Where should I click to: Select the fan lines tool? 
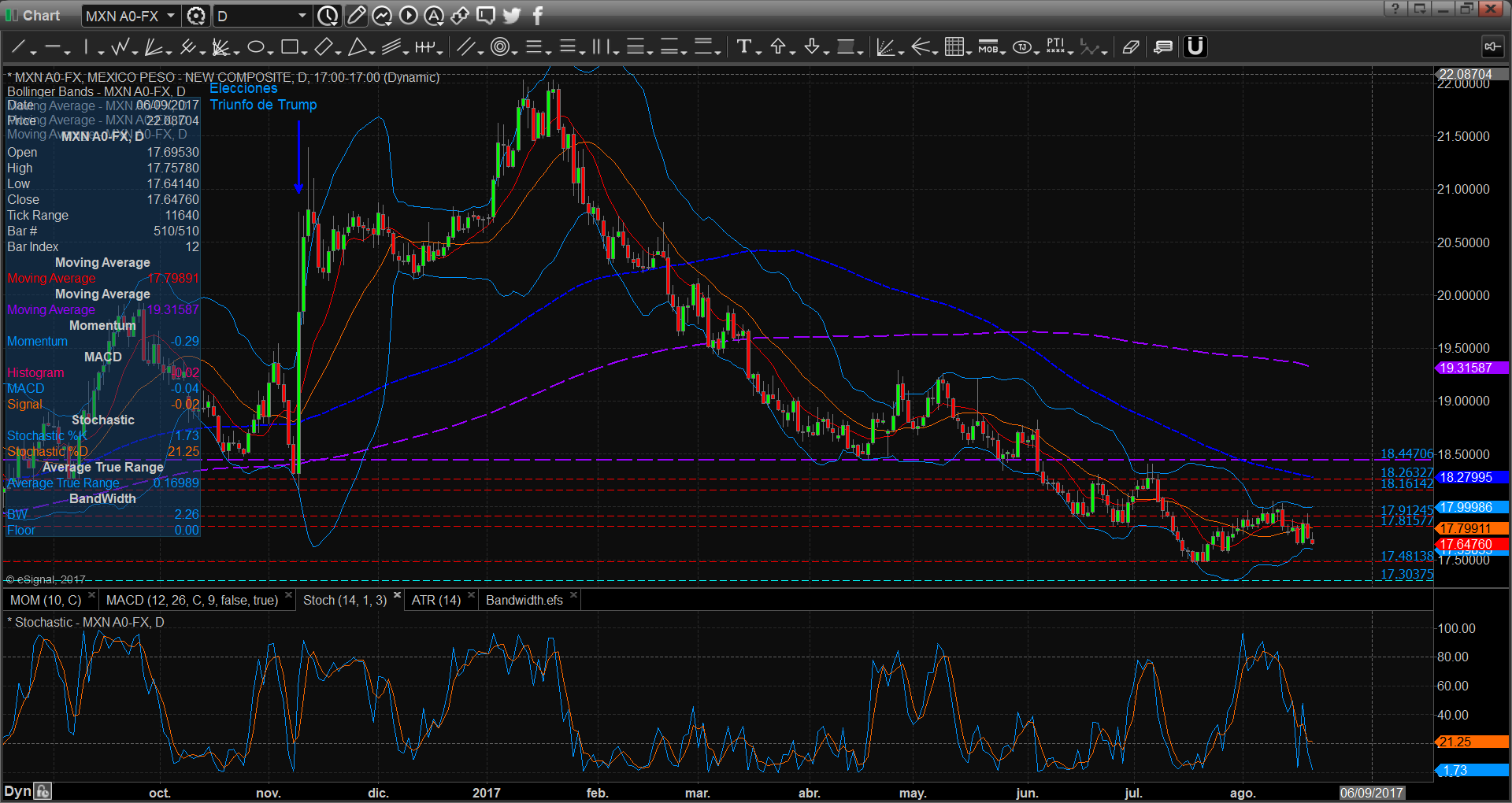coord(154,47)
